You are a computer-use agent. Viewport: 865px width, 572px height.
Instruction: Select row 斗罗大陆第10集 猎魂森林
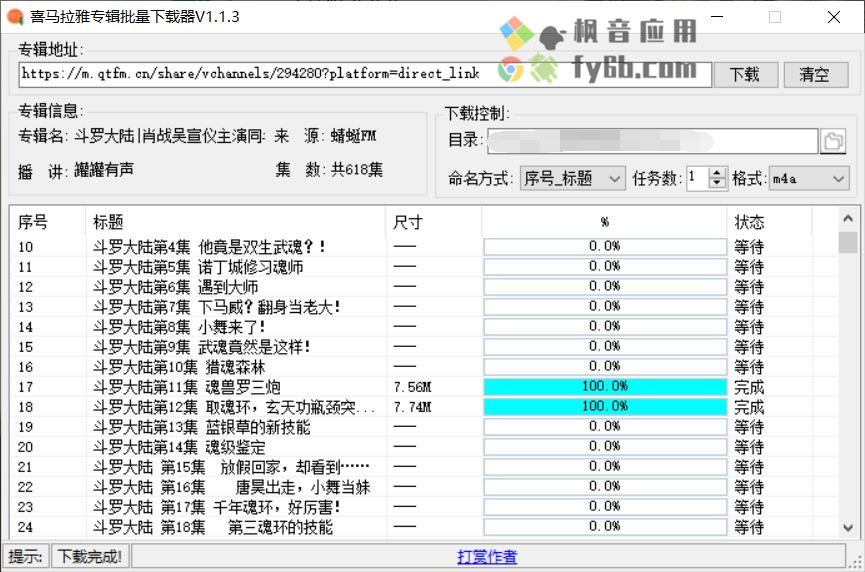point(424,367)
